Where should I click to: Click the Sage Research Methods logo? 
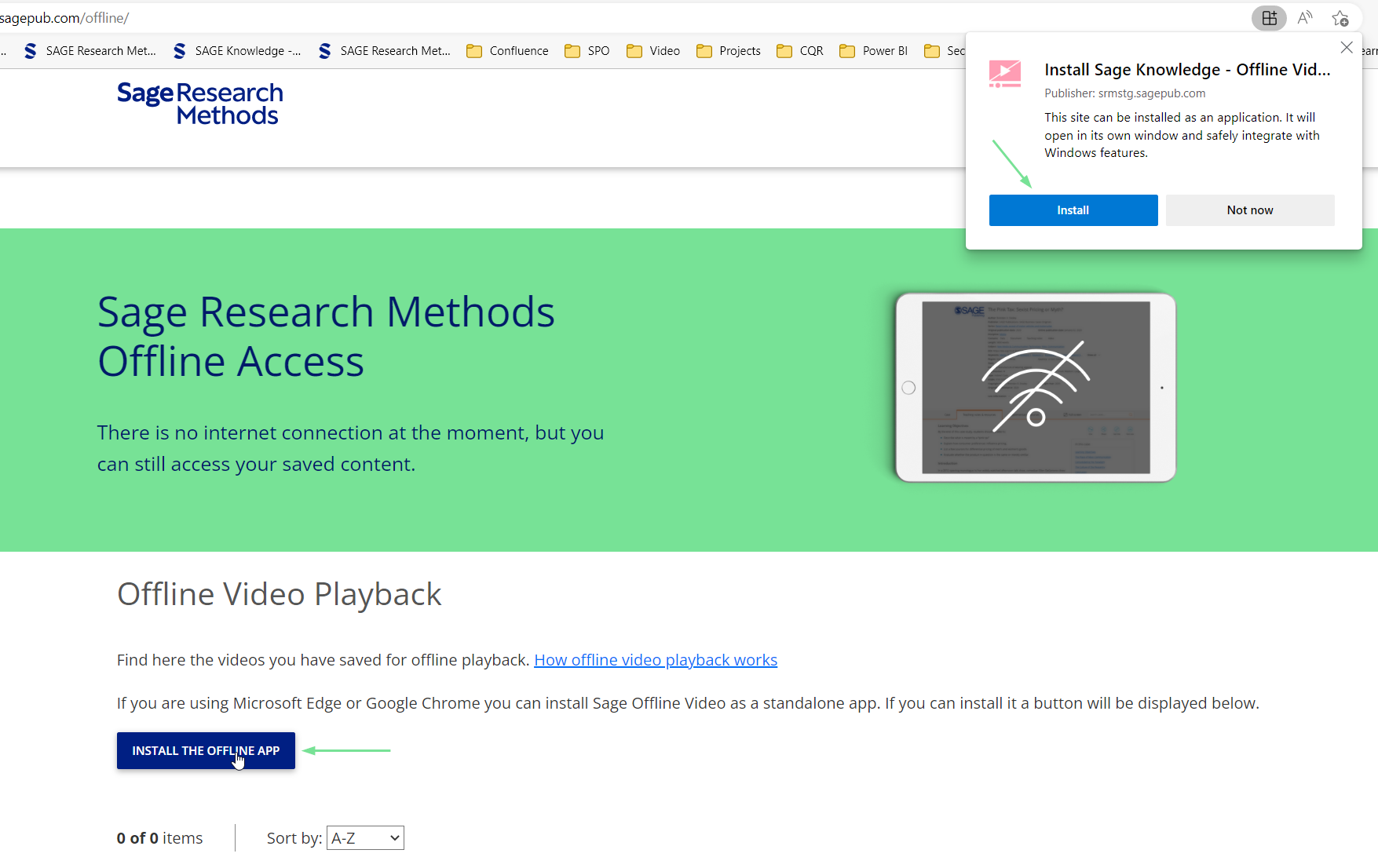click(200, 104)
